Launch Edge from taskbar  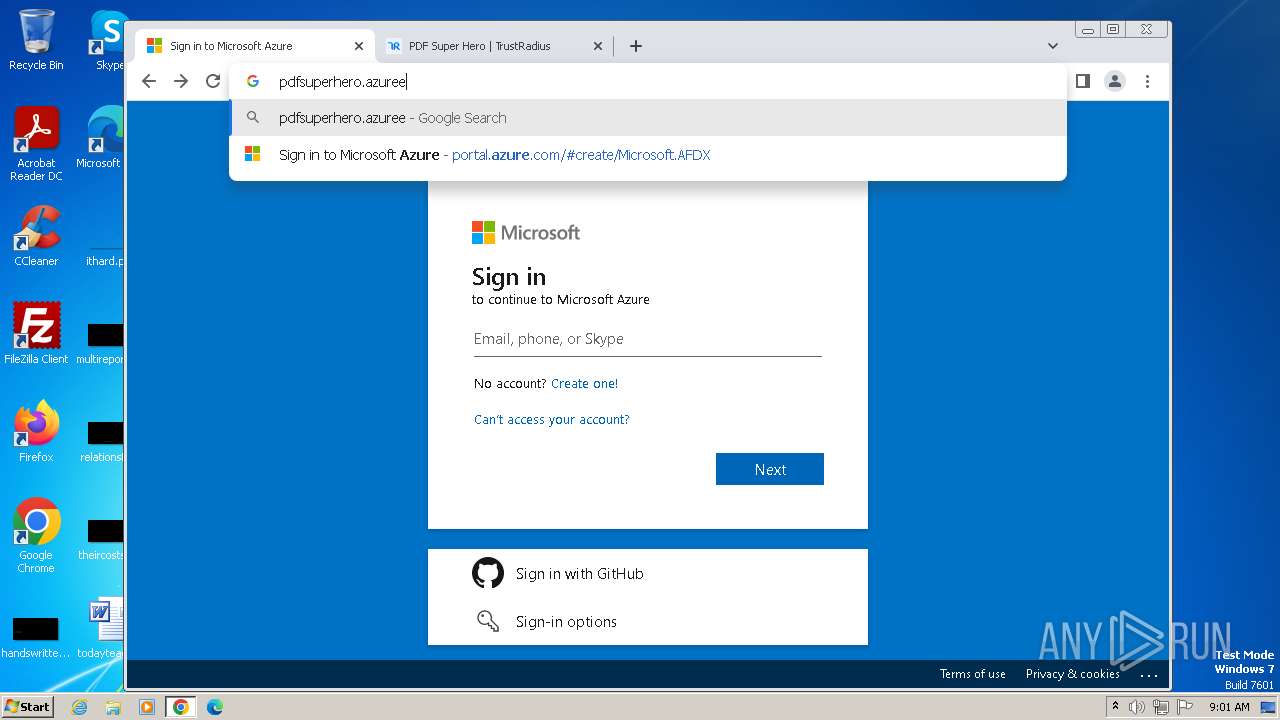point(215,707)
